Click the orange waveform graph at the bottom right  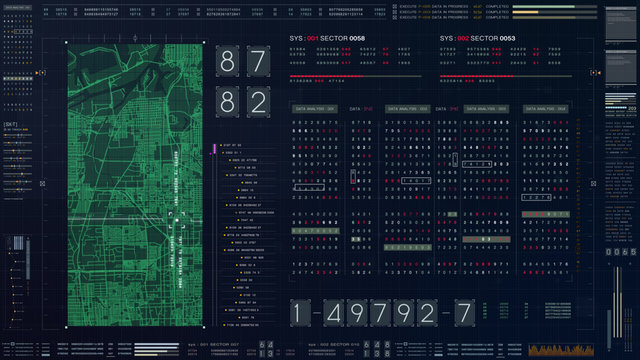(560, 350)
